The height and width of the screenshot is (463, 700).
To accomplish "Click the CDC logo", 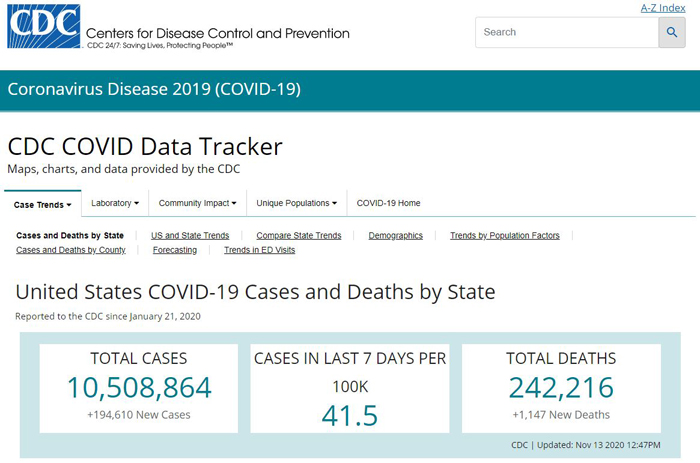I will click(44, 26).
